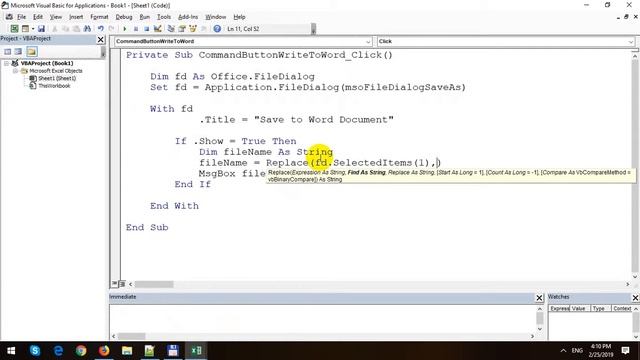Show hidden system tray icons chevron
Viewport: 640px width, 360px height.
(563, 351)
